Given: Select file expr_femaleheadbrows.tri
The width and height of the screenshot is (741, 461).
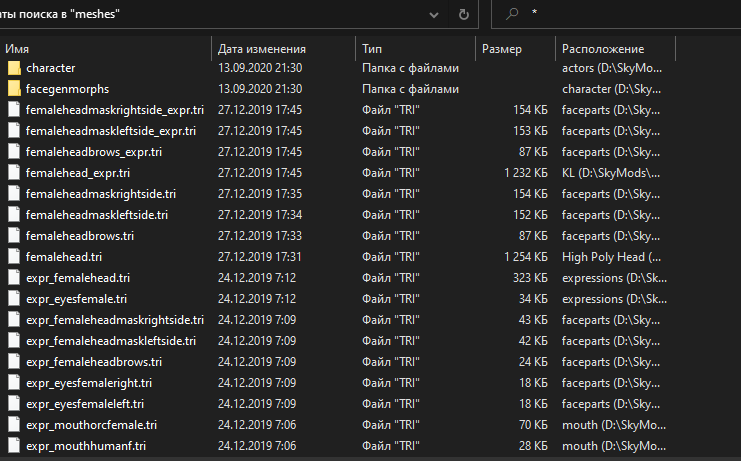Looking at the screenshot, I should [94, 362].
